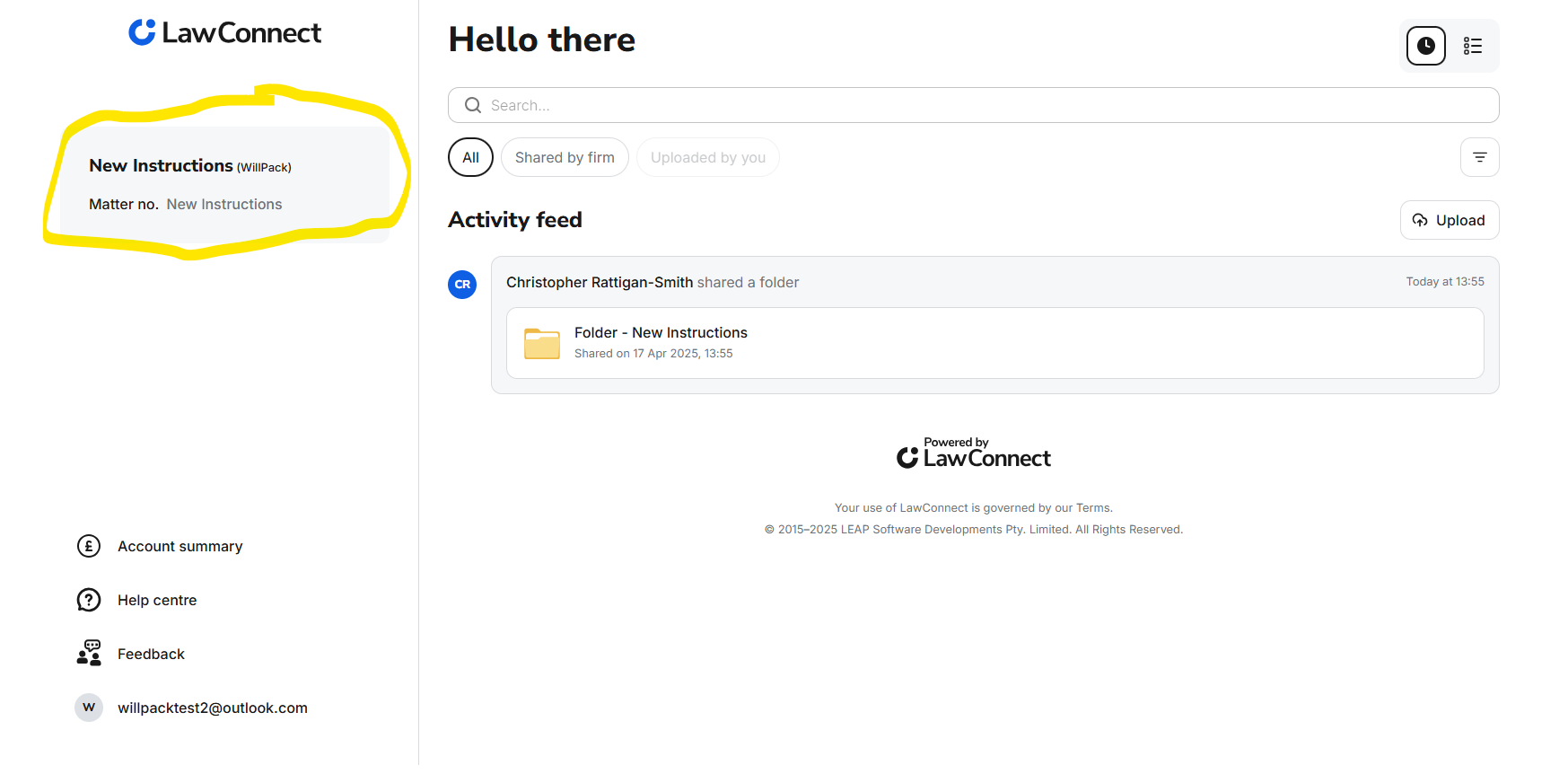Open Help centre
This screenshot has width=1568, height=774.
click(x=157, y=600)
